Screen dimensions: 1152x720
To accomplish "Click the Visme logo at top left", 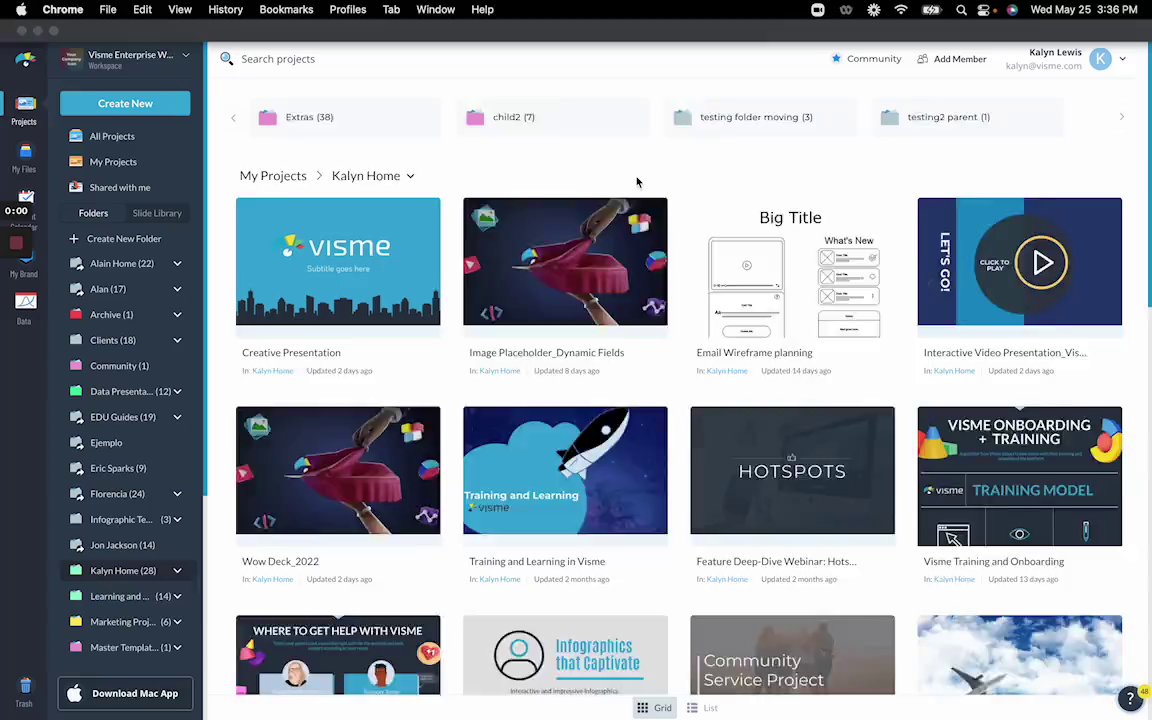I will (25, 60).
